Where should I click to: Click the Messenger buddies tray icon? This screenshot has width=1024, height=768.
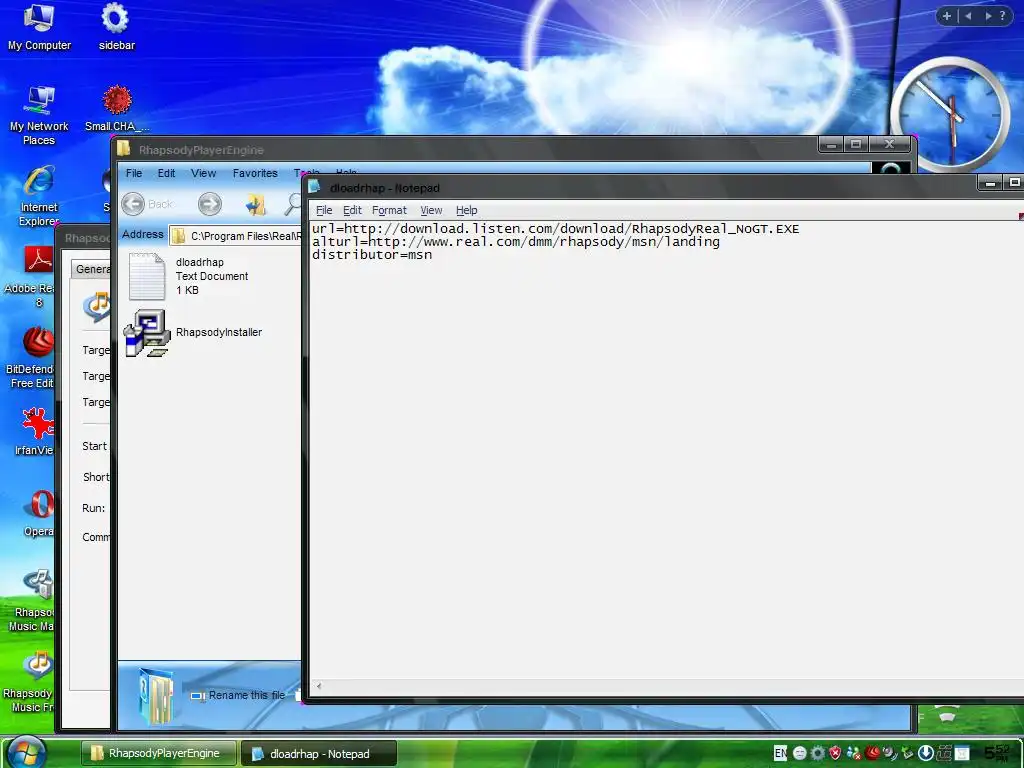click(x=854, y=753)
